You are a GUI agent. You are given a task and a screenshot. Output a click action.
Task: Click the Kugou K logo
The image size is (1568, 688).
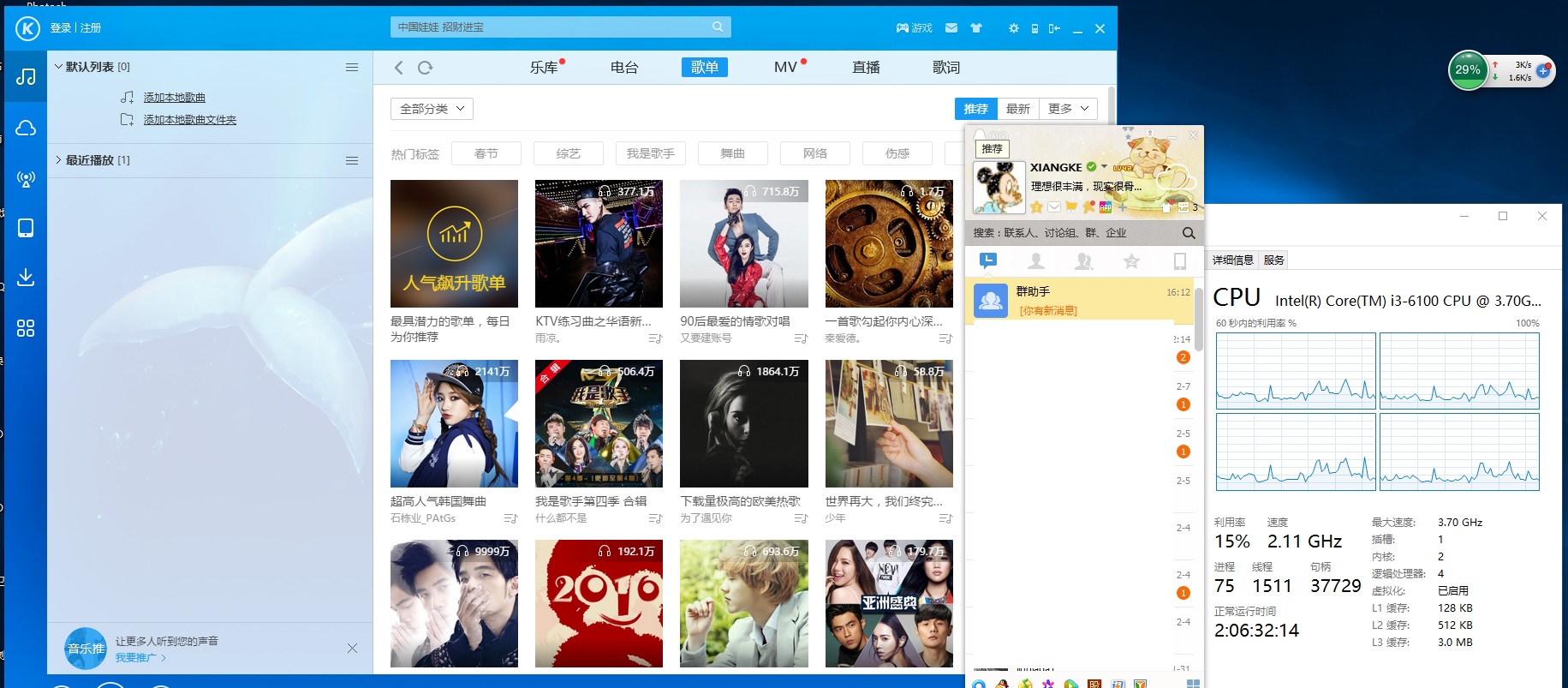point(27,28)
